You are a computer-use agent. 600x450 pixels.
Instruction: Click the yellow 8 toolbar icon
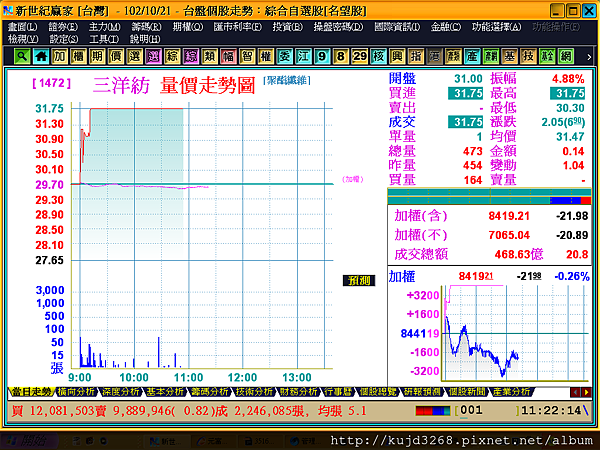coord(341,57)
